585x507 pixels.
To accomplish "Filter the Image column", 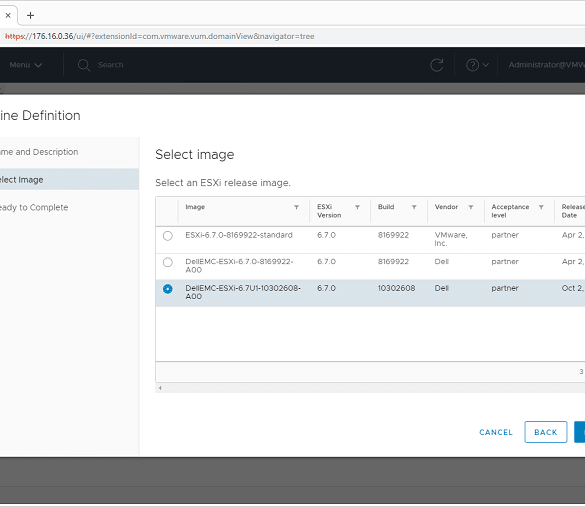I will tap(296, 207).
